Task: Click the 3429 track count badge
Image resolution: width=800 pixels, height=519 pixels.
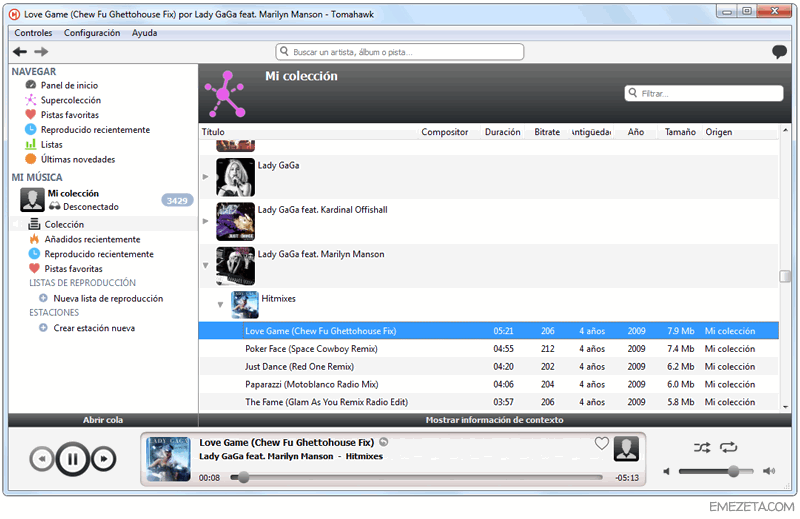Action: click(178, 201)
